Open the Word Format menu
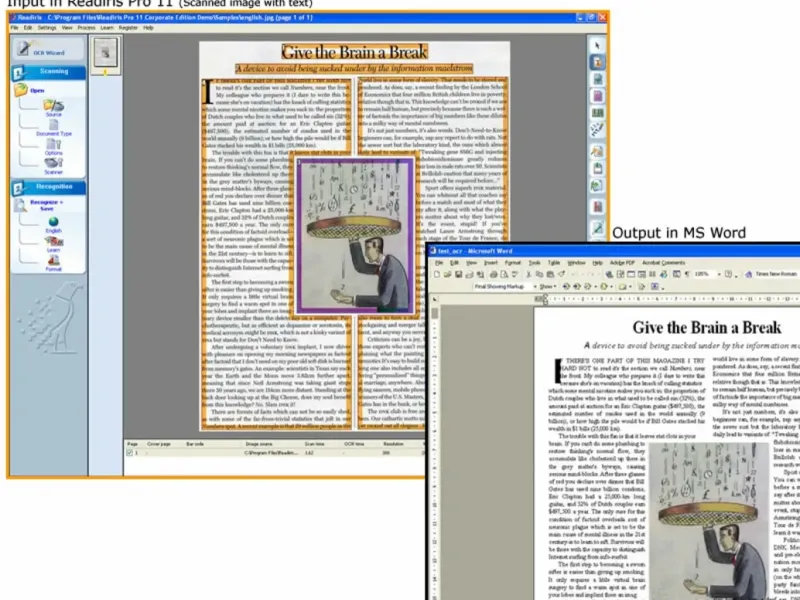Image resolution: width=800 pixels, height=600 pixels. pos(513,263)
